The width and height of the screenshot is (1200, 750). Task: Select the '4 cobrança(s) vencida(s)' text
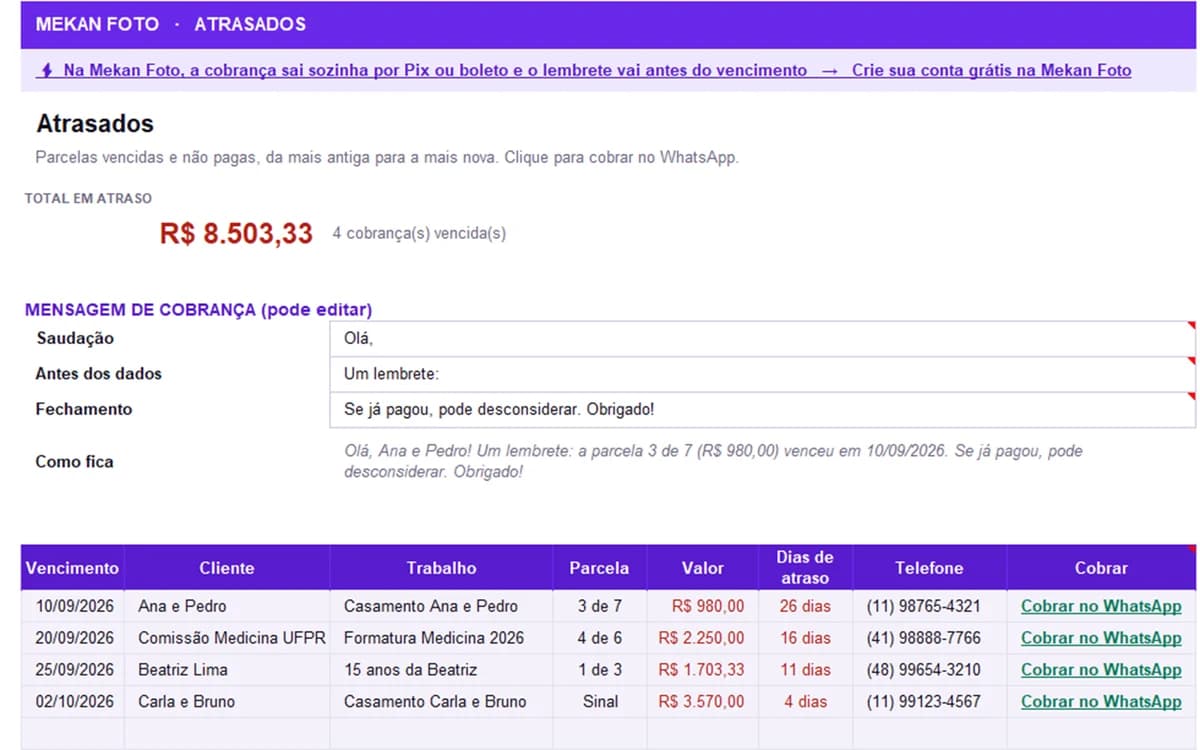click(419, 233)
